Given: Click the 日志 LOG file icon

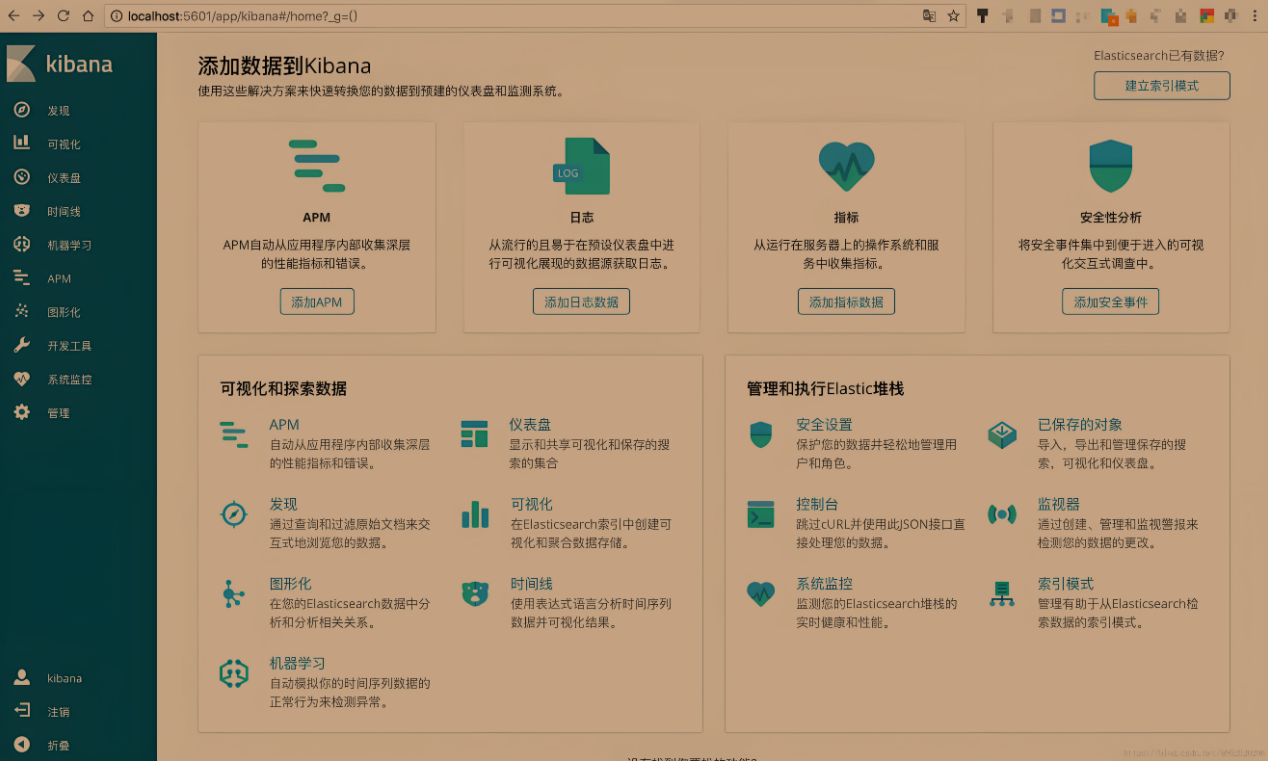Looking at the screenshot, I should point(581,166).
